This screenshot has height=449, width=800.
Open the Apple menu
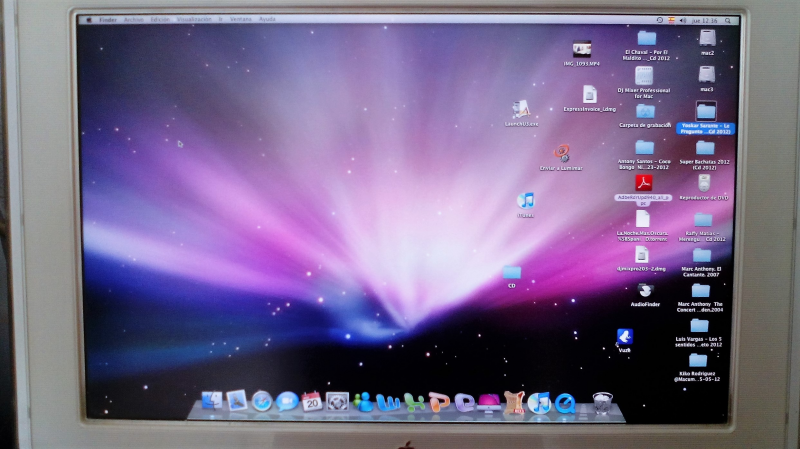click(x=89, y=20)
